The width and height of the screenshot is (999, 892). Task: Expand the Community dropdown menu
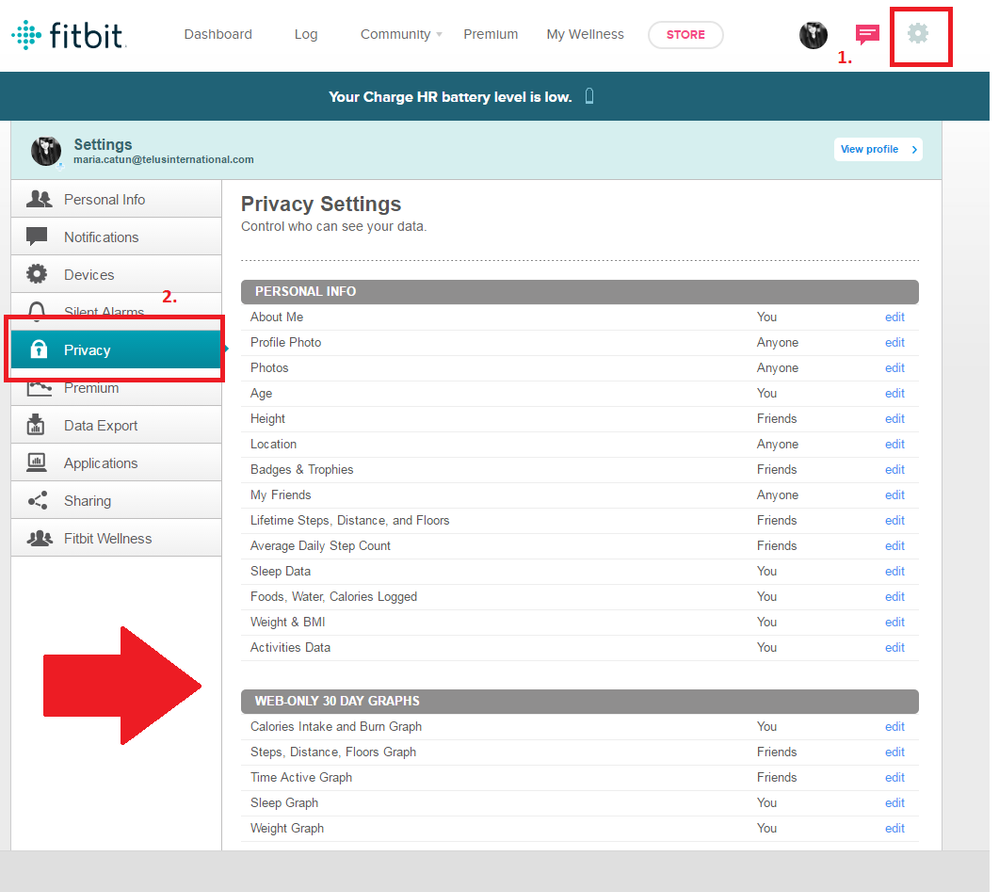(401, 34)
